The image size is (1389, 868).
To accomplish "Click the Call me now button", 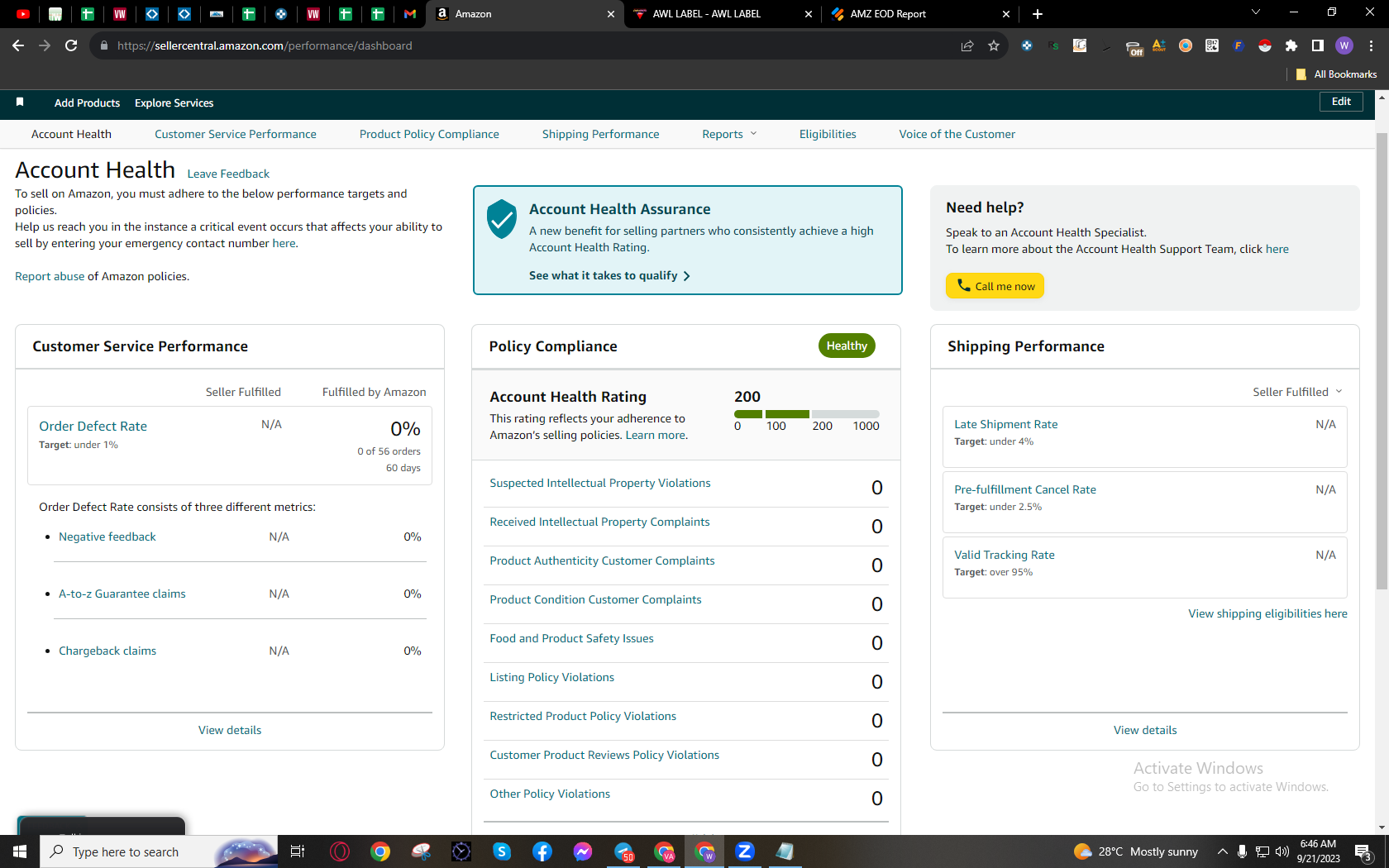I will point(995,286).
